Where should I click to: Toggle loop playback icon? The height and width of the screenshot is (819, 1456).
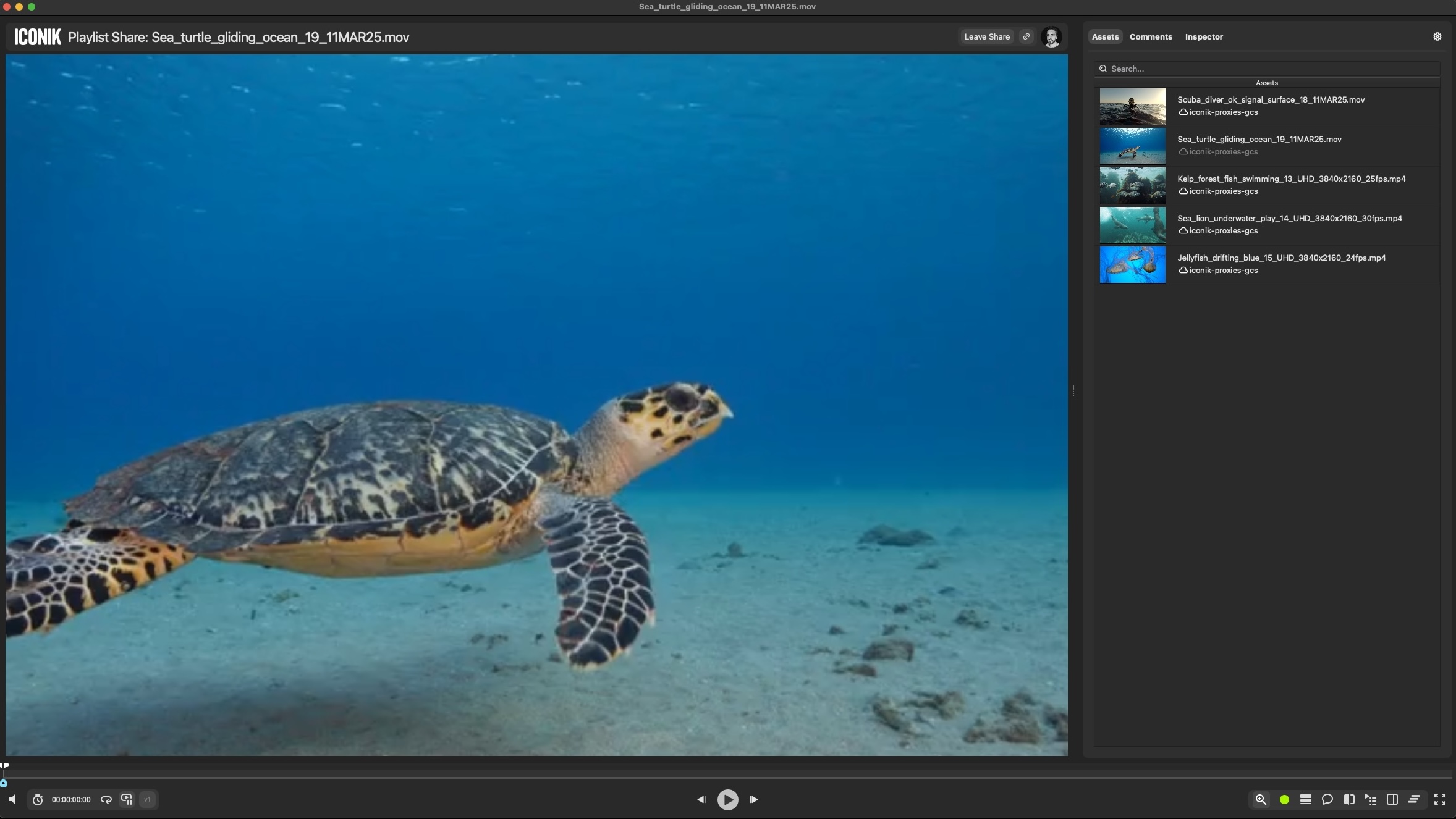coord(106,799)
